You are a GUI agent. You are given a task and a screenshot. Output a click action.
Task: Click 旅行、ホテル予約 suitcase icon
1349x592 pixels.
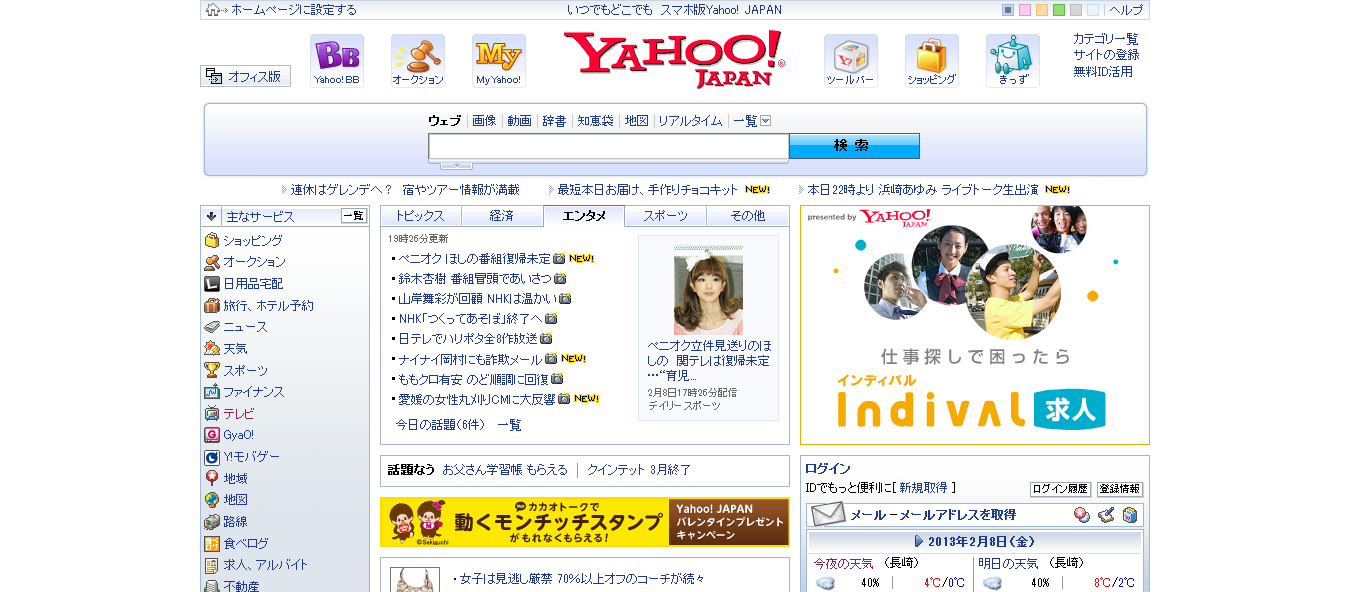pos(212,306)
